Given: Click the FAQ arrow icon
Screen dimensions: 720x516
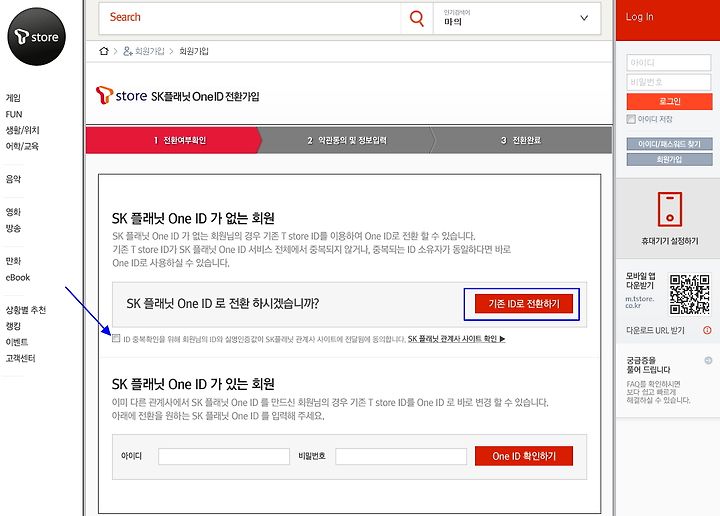Looking at the screenshot, I should 708,360.
